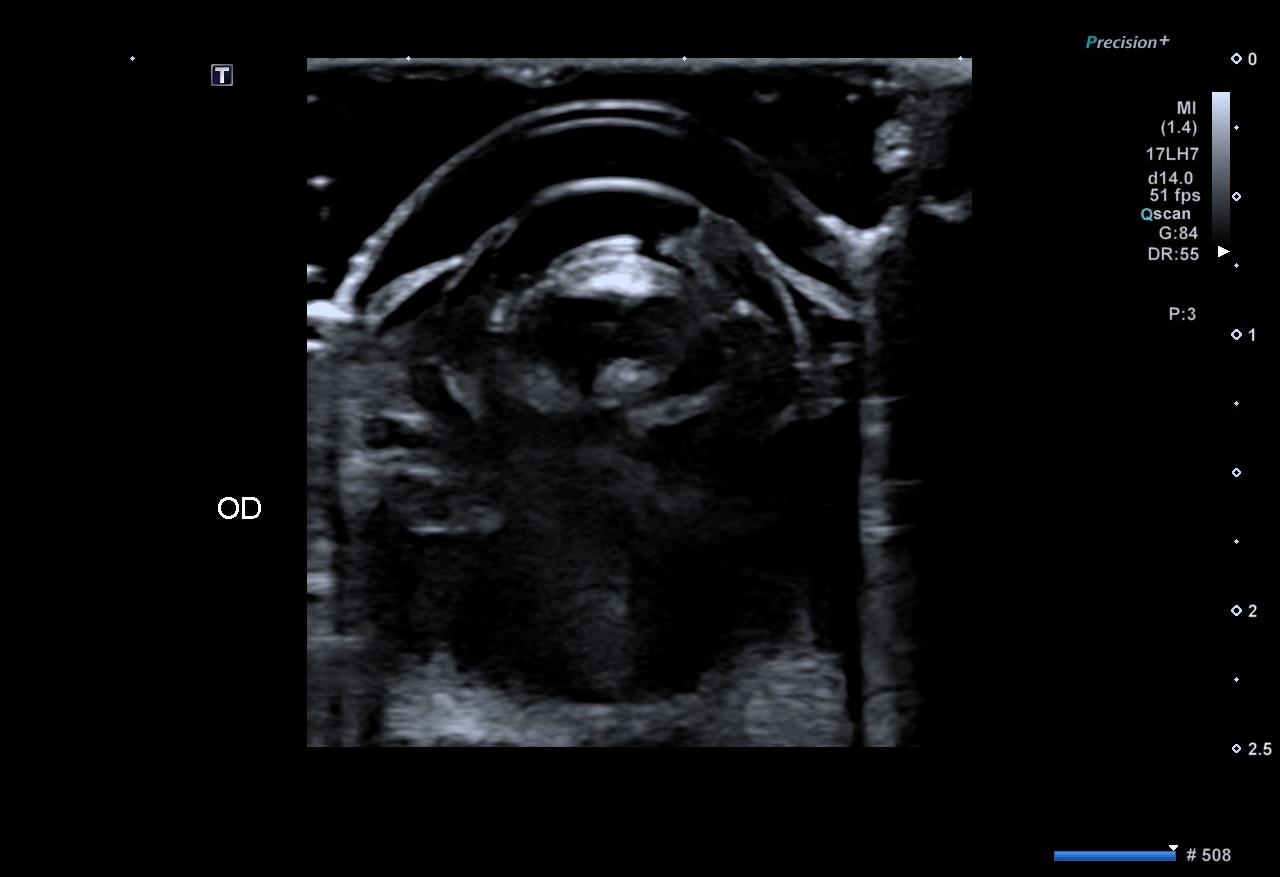
Task: Click the T transducer orientation icon
Action: (x=222, y=75)
